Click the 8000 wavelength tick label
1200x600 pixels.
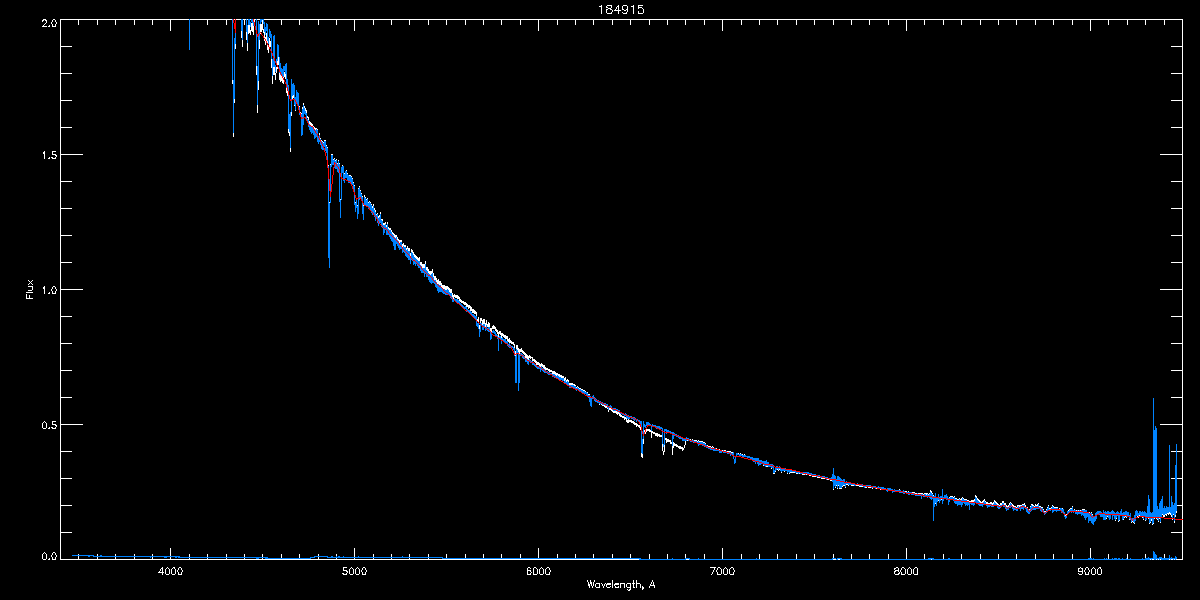tap(906, 572)
